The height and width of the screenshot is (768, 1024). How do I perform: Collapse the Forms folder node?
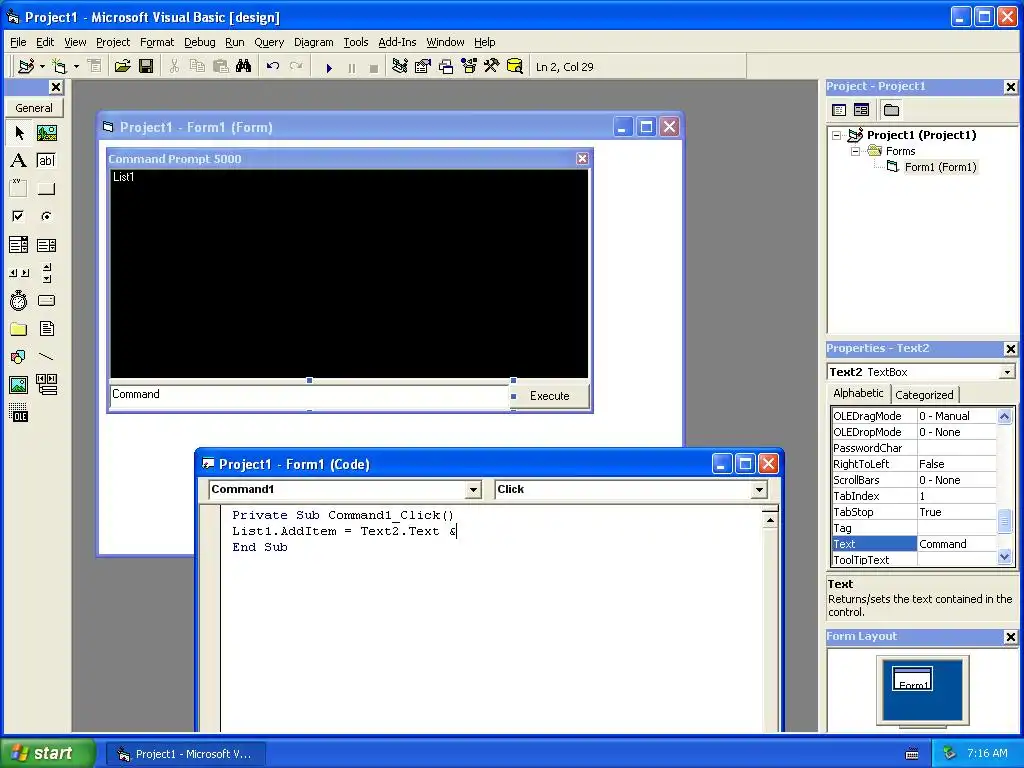(x=855, y=152)
